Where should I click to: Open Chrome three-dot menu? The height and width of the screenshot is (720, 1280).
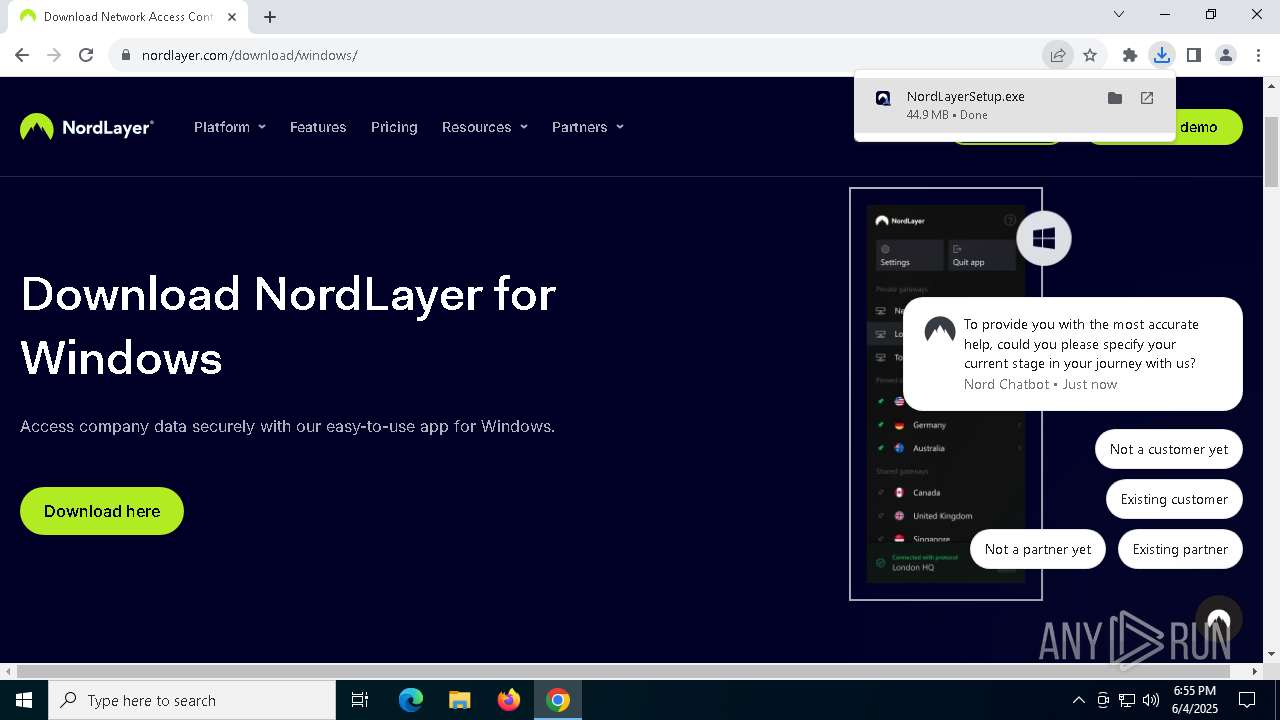[1258, 55]
